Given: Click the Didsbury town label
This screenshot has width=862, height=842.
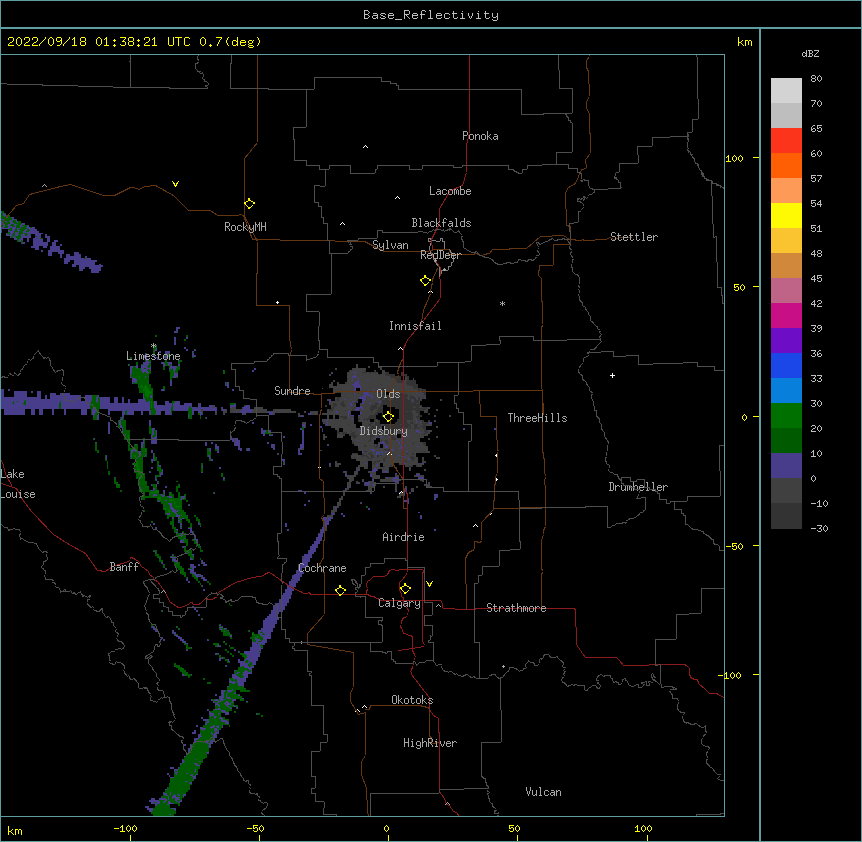Looking at the screenshot, I should click(384, 431).
